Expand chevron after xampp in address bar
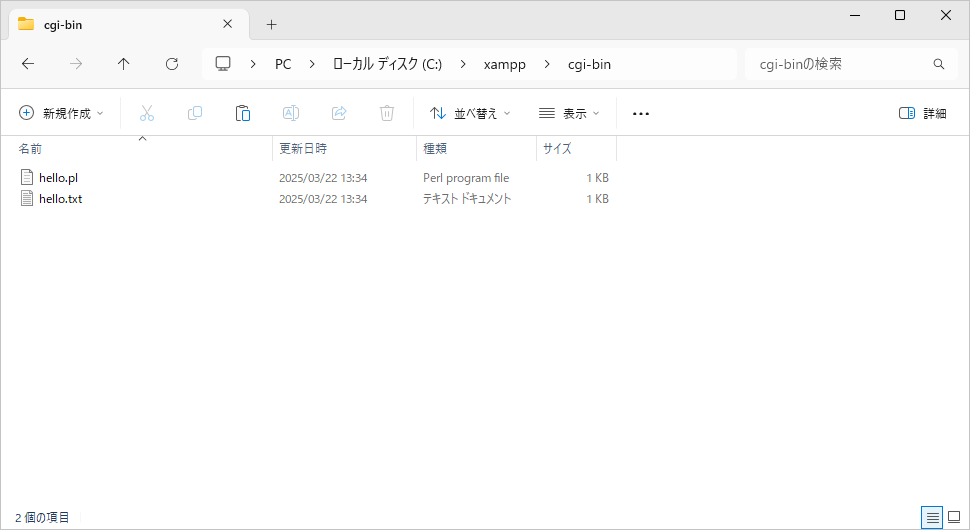Image resolution: width=970 pixels, height=530 pixels. (547, 64)
